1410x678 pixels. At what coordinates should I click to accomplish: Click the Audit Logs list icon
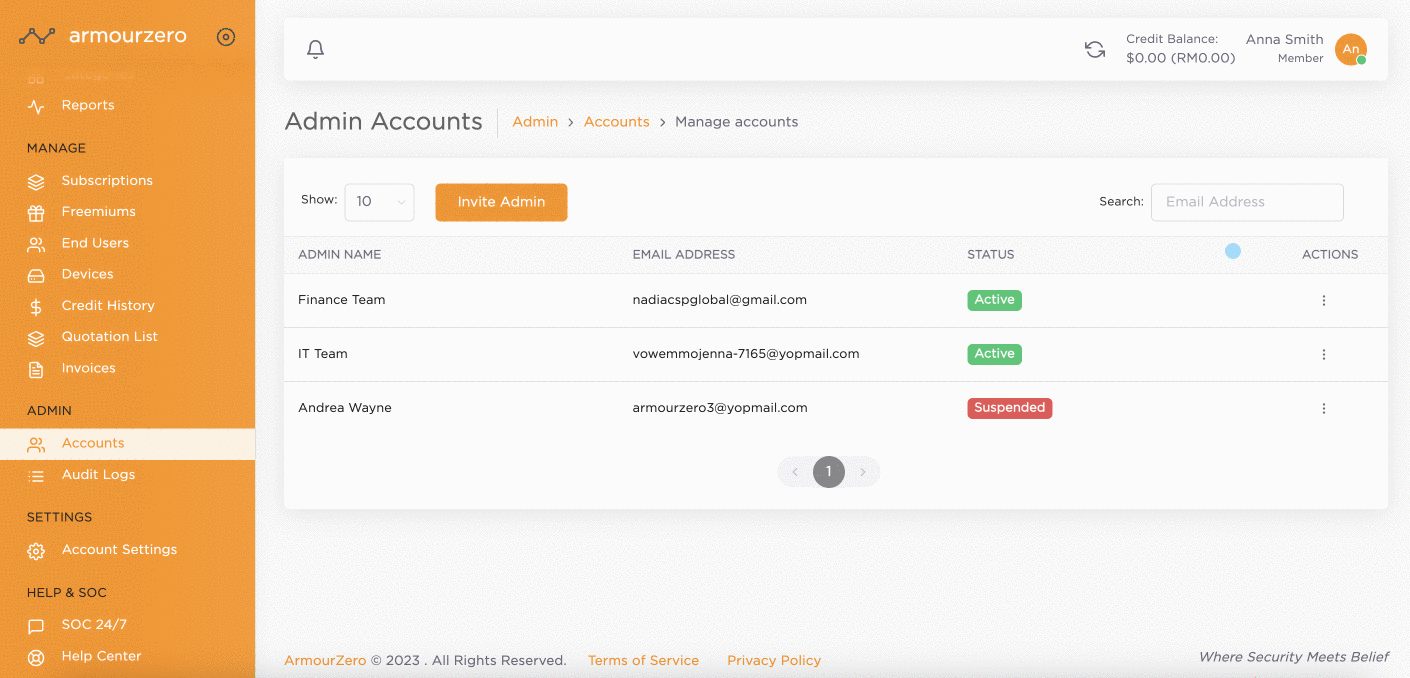pos(36,476)
